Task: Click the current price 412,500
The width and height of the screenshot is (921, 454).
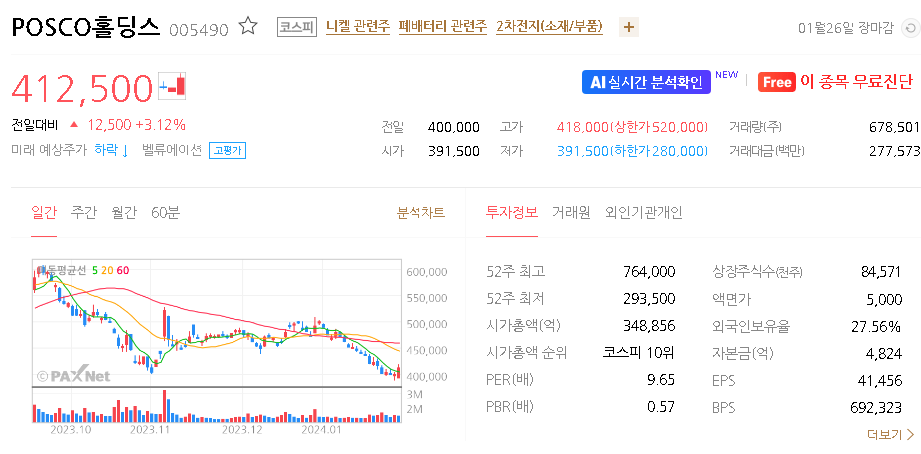Action: tap(82, 88)
